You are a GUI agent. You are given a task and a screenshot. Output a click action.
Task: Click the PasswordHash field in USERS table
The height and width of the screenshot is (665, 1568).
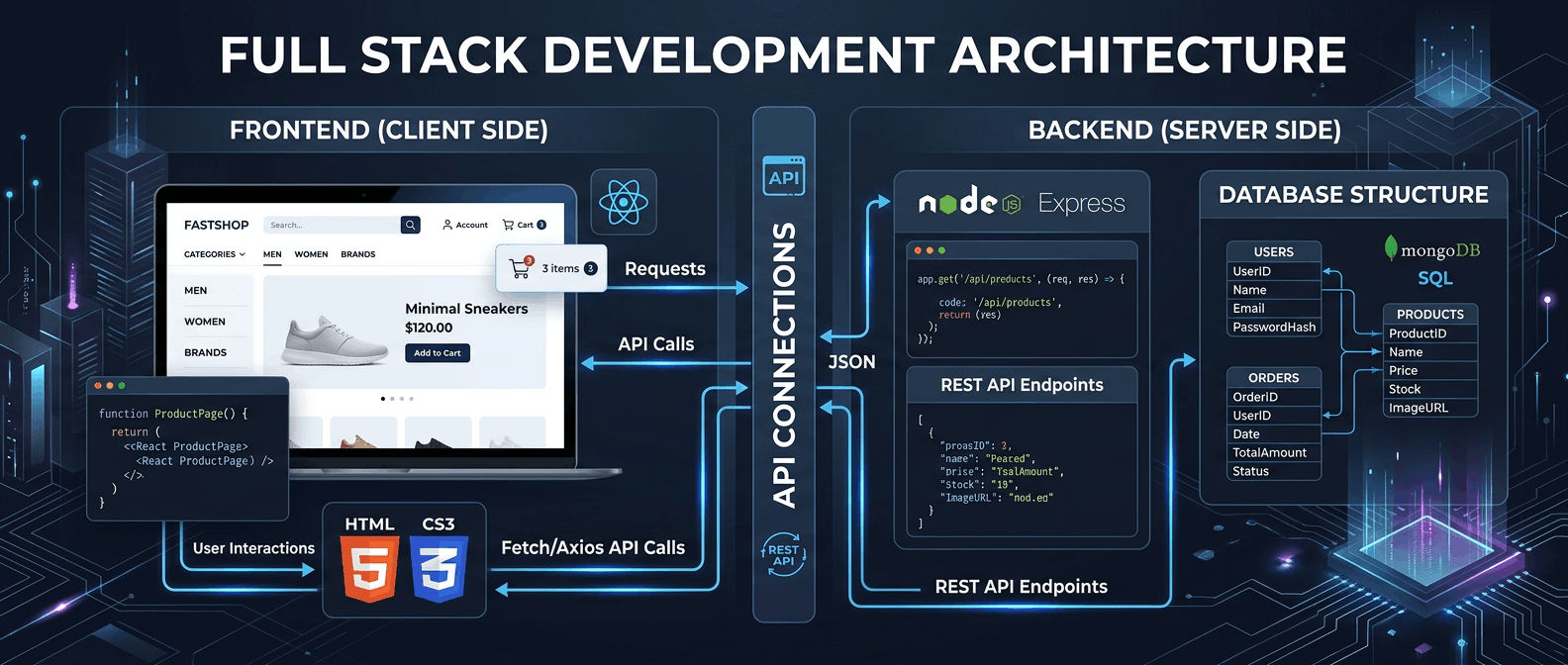click(1274, 327)
